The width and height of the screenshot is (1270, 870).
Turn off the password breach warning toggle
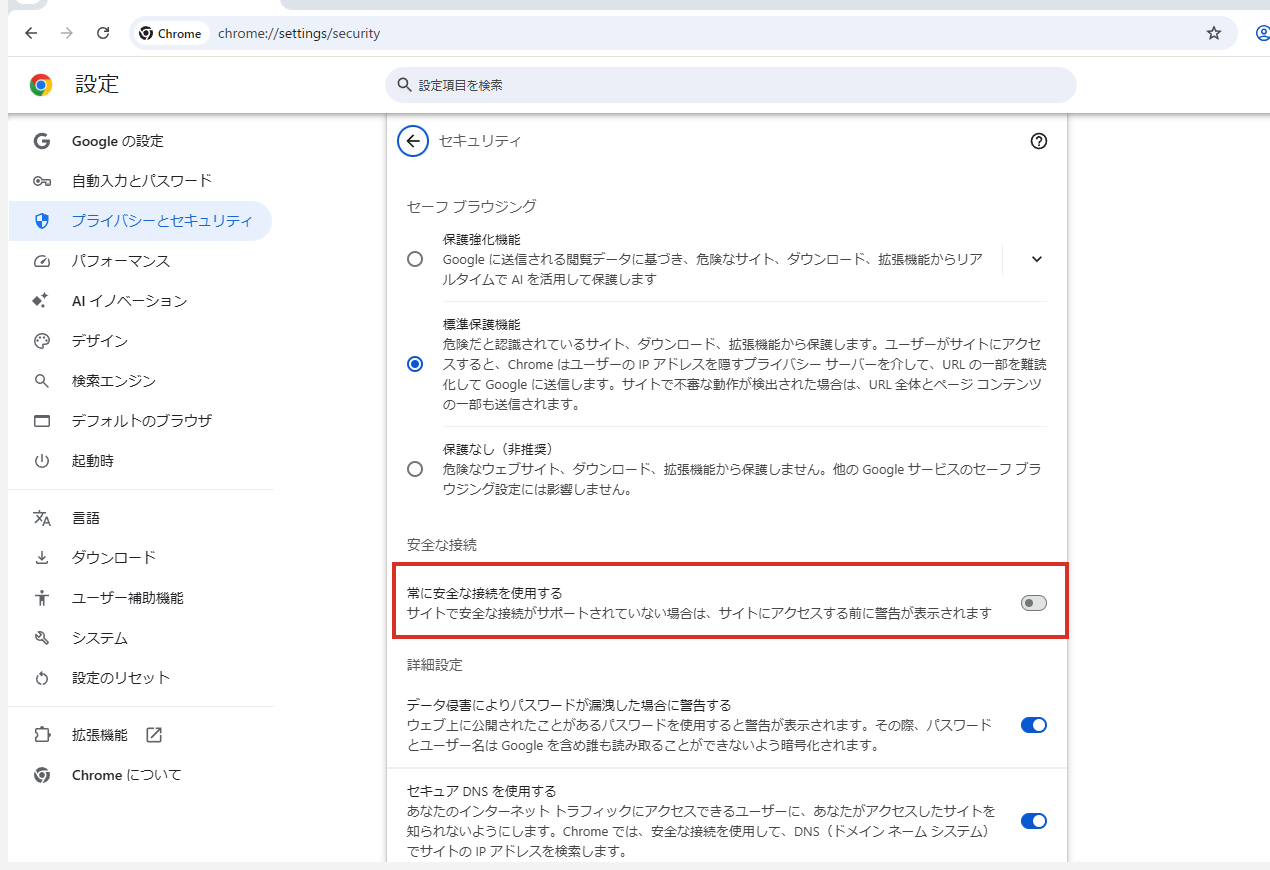pyautogui.click(x=1033, y=725)
